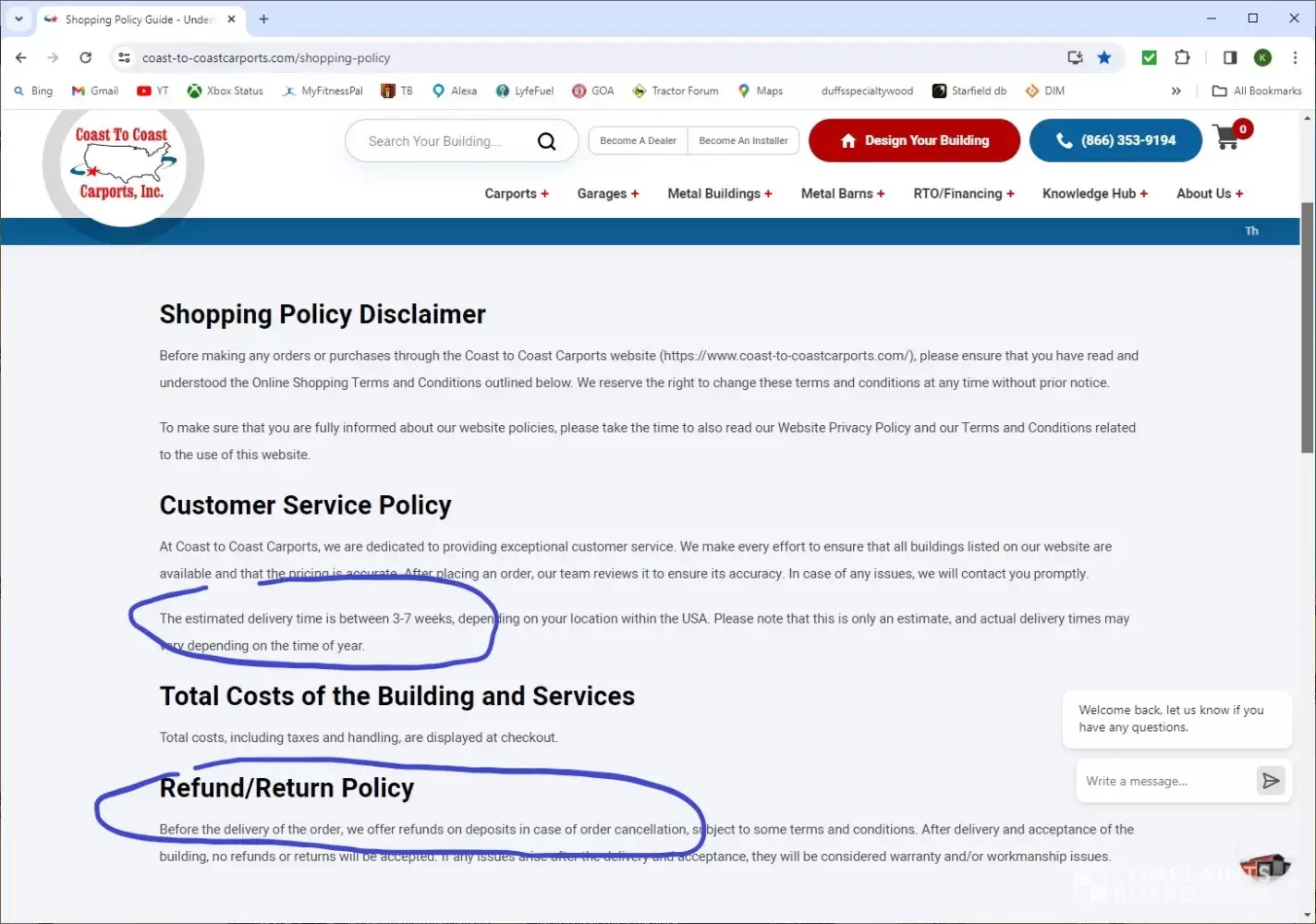Expand the Carports menu

[x=516, y=193]
